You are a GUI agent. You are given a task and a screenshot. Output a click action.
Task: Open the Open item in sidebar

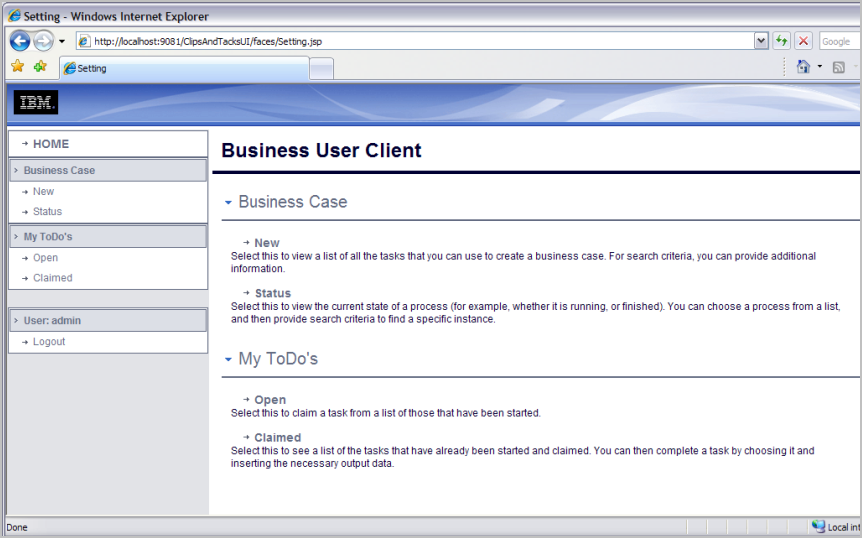point(45,258)
